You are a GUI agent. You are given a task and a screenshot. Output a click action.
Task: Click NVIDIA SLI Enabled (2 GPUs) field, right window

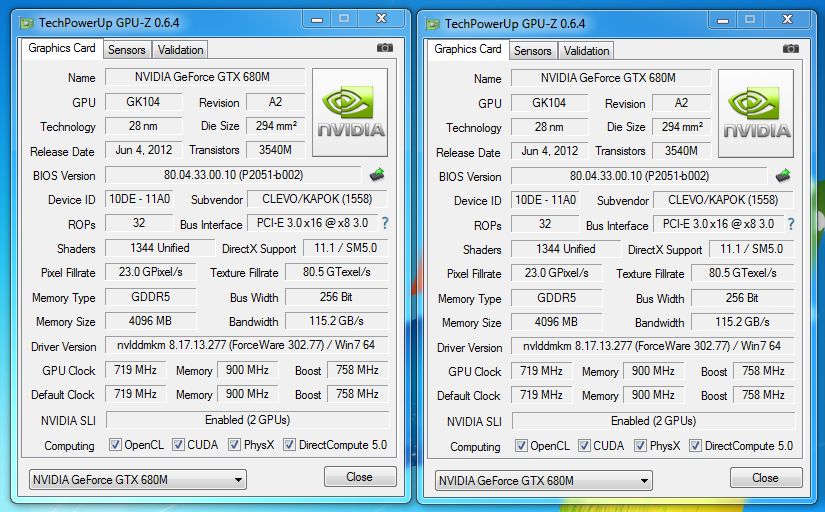653,421
